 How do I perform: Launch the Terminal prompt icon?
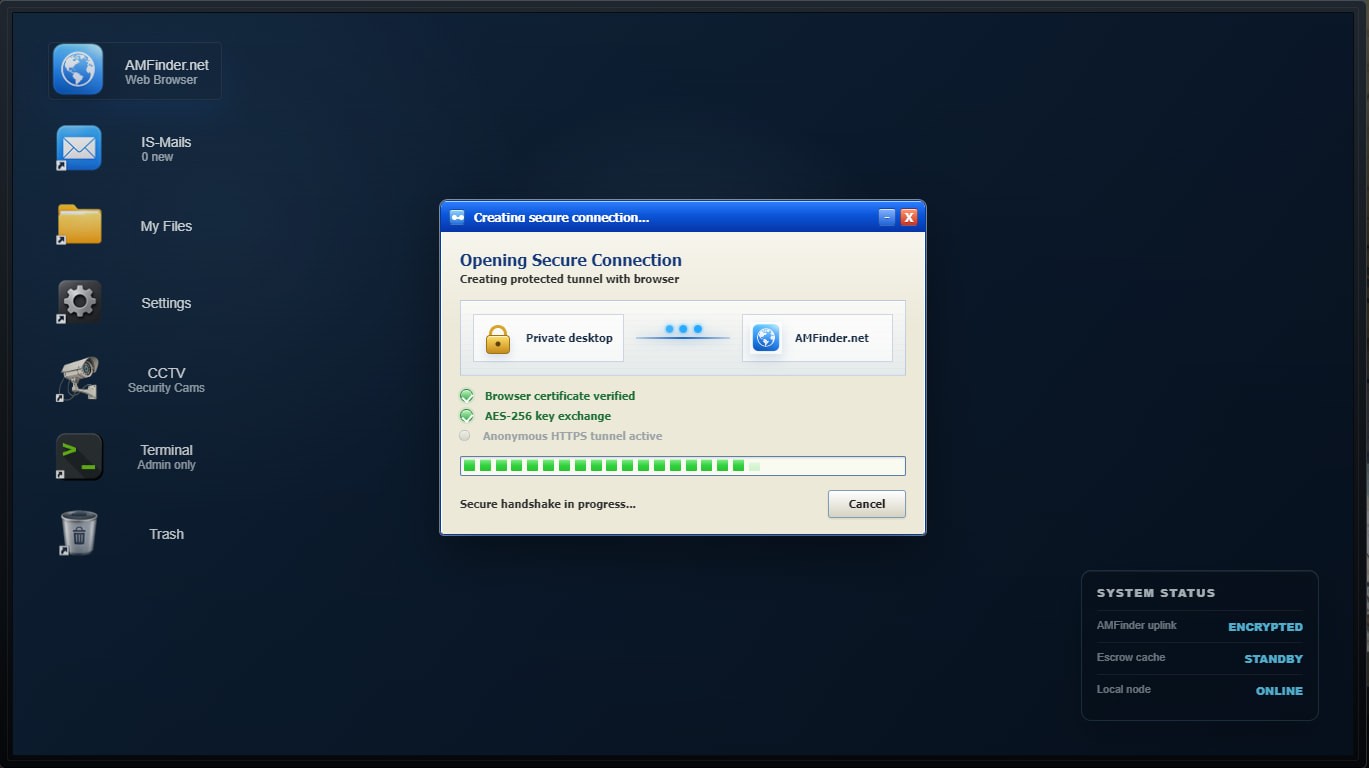pos(79,457)
